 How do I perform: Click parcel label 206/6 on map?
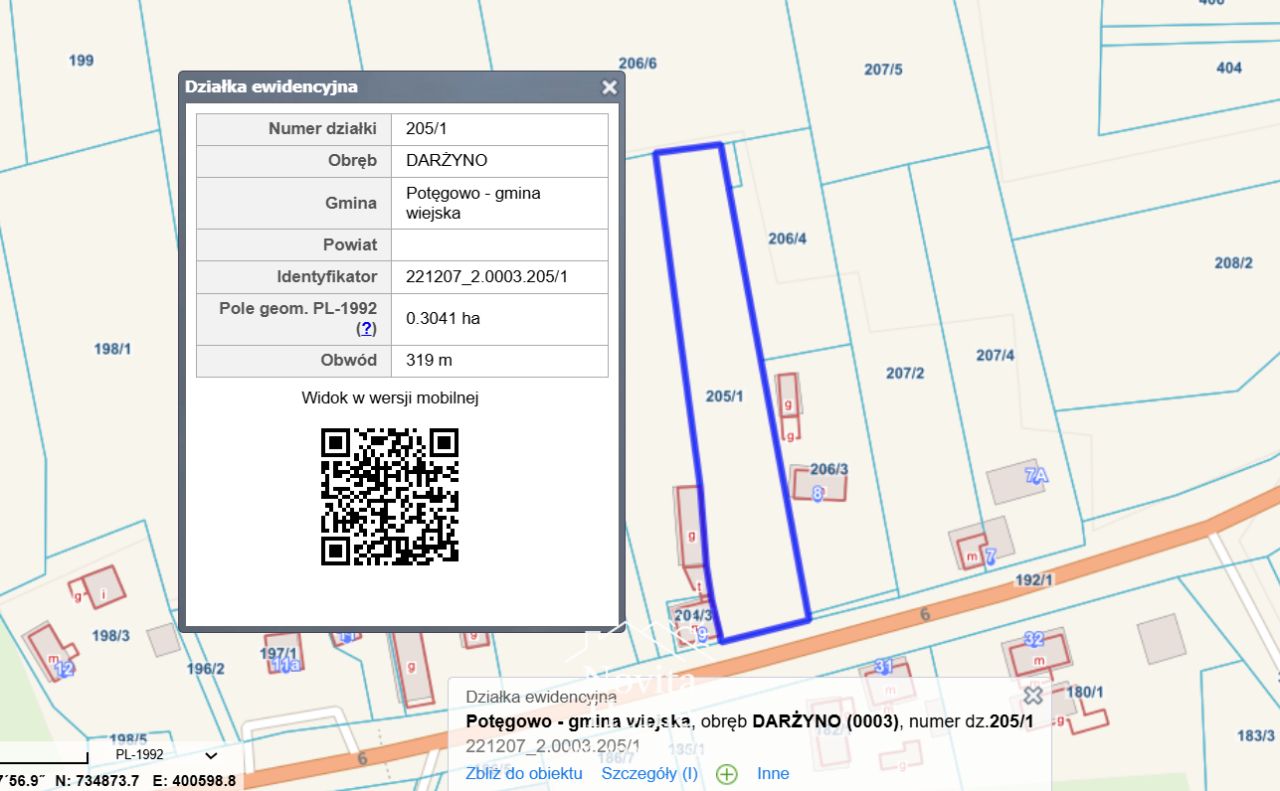click(638, 63)
